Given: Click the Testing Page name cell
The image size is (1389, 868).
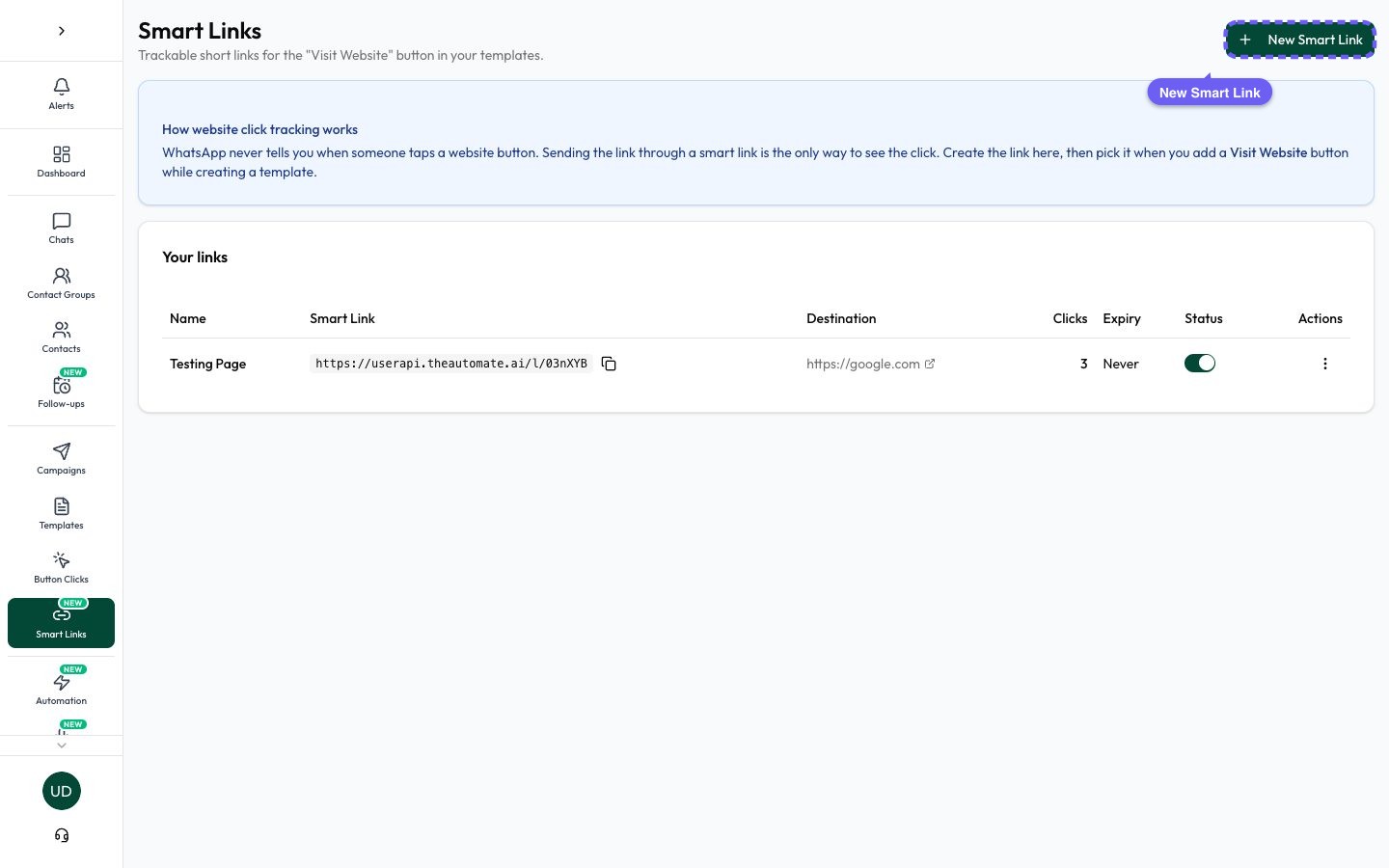Looking at the screenshot, I should pos(207,364).
